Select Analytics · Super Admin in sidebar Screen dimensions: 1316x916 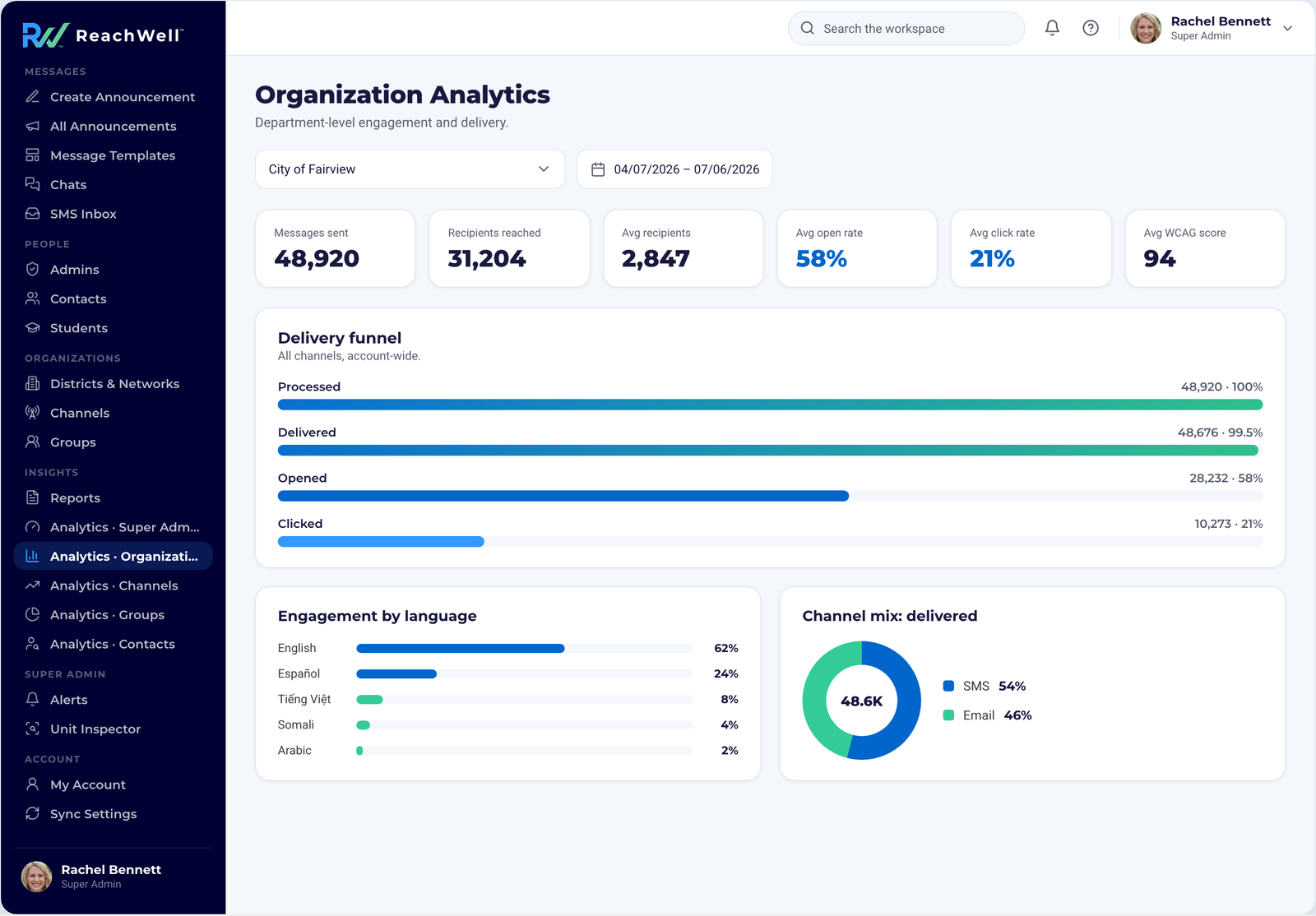point(114,527)
